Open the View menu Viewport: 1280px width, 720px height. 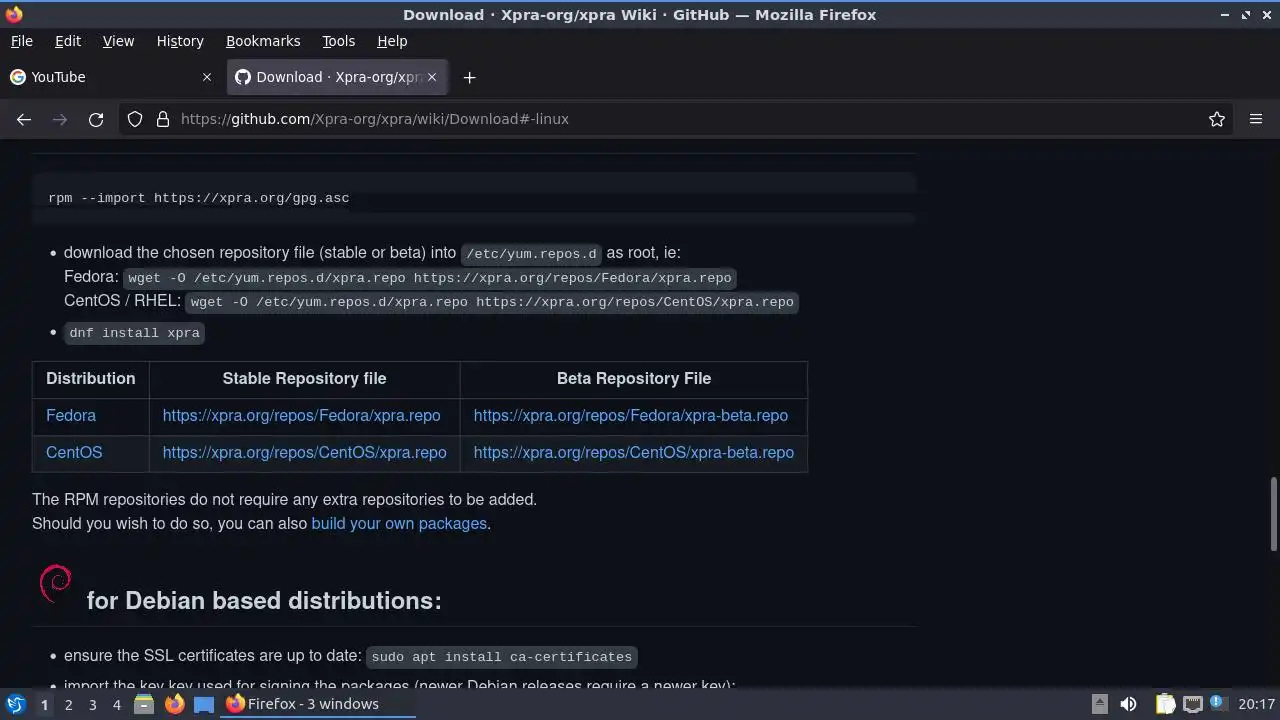click(118, 41)
